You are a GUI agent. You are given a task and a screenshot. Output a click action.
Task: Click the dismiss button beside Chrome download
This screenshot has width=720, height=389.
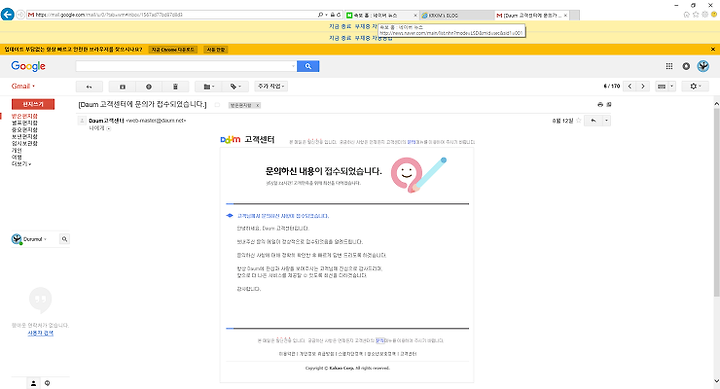[215, 50]
